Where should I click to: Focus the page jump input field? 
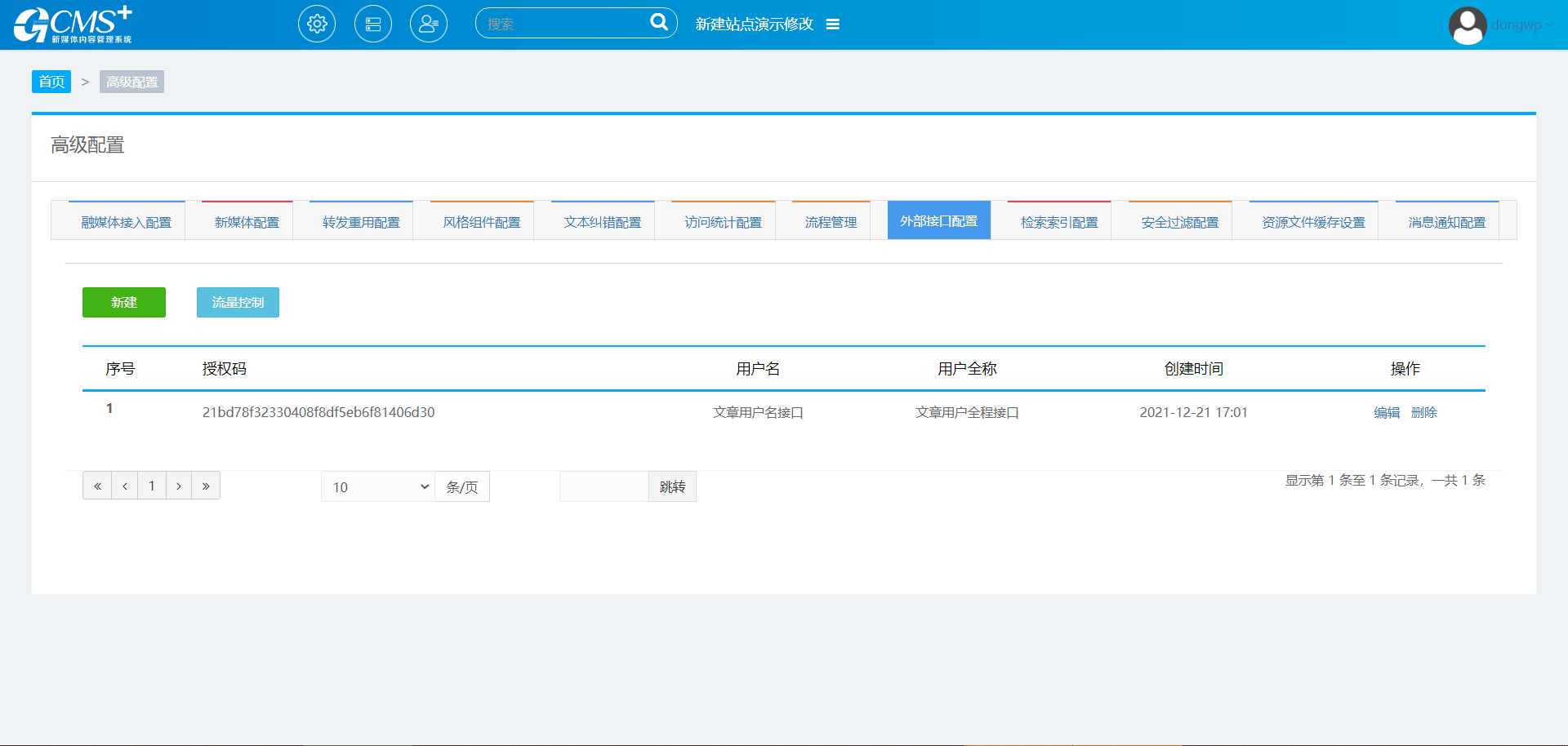pyautogui.click(x=604, y=486)
